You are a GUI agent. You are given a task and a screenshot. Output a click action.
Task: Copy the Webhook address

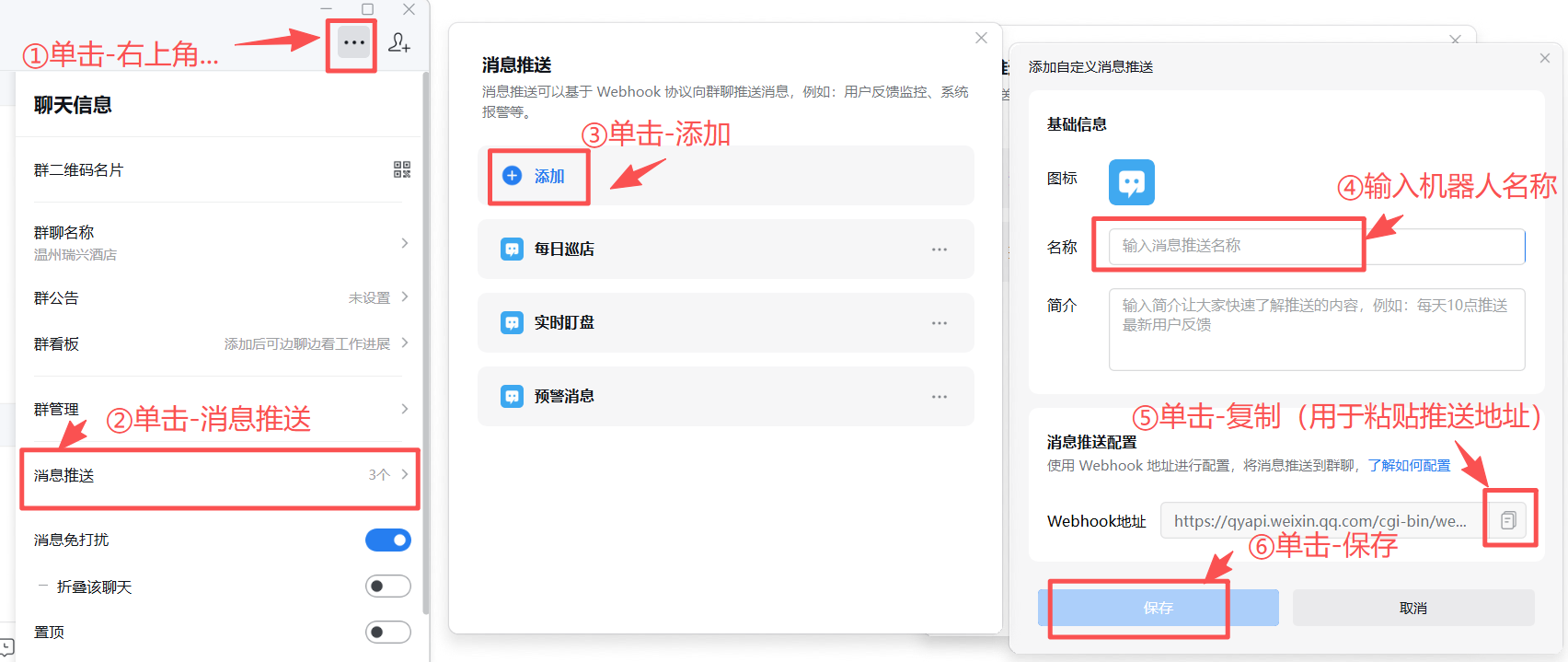pyautogui.click(x=1508, y=520)
